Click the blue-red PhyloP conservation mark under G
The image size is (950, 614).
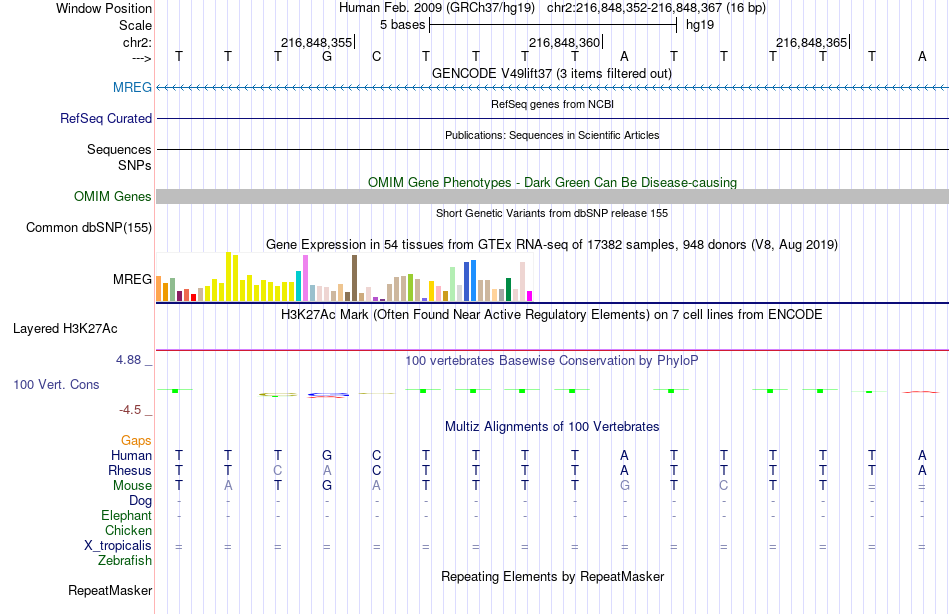click(328, 395)
